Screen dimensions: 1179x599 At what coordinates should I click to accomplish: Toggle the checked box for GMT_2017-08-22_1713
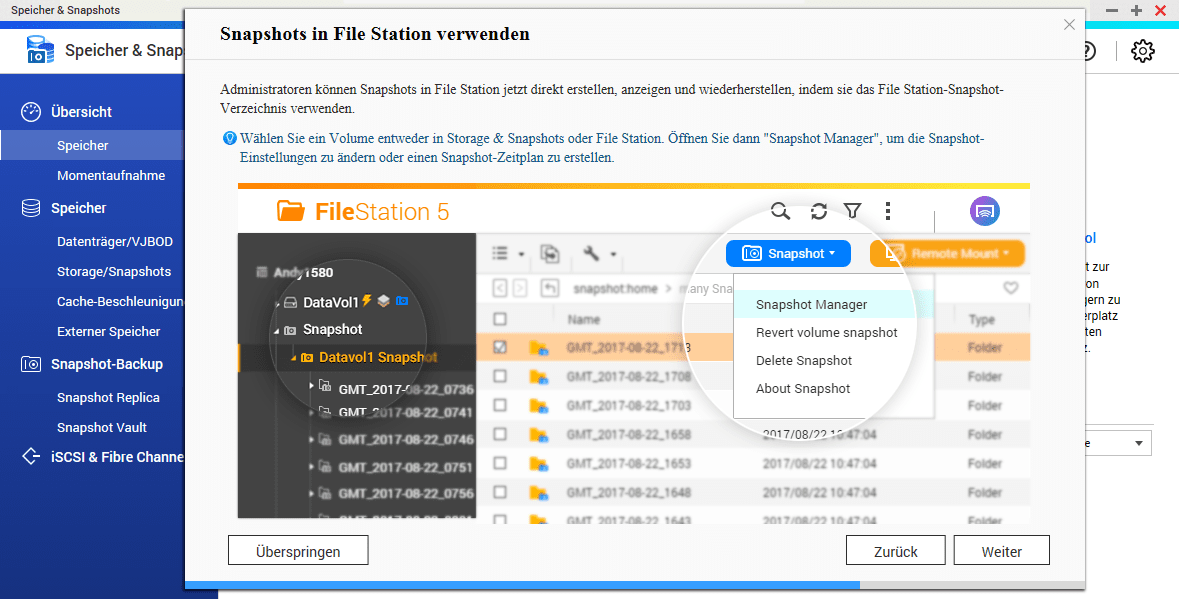click(x=500, y=347)
